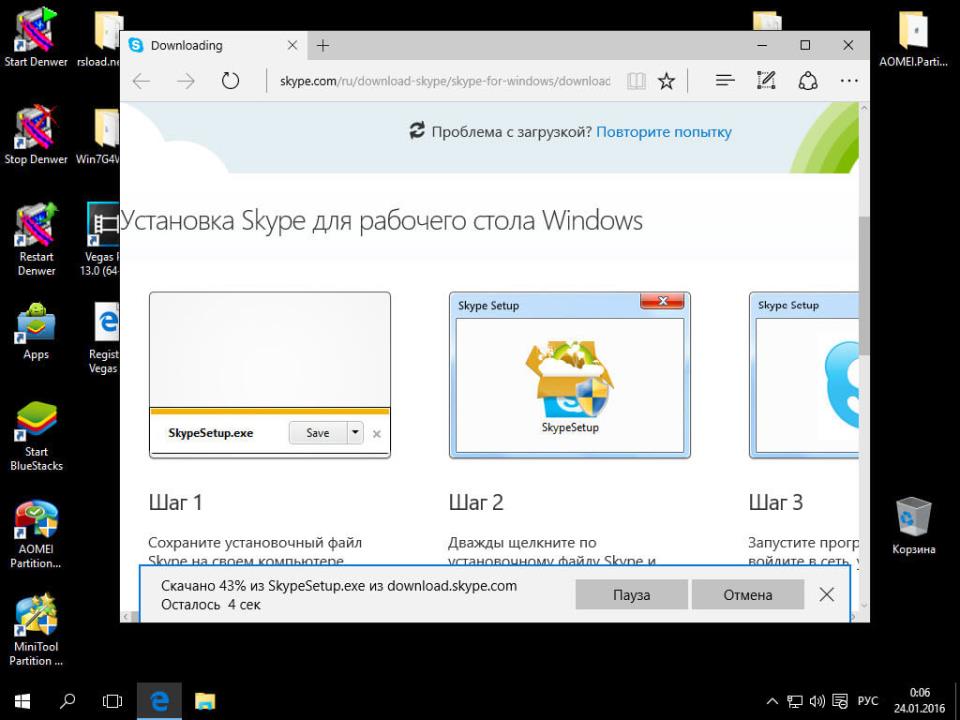Click the Шаг 2 heading
The image size is (960, 720).
(x=476, y=503)
